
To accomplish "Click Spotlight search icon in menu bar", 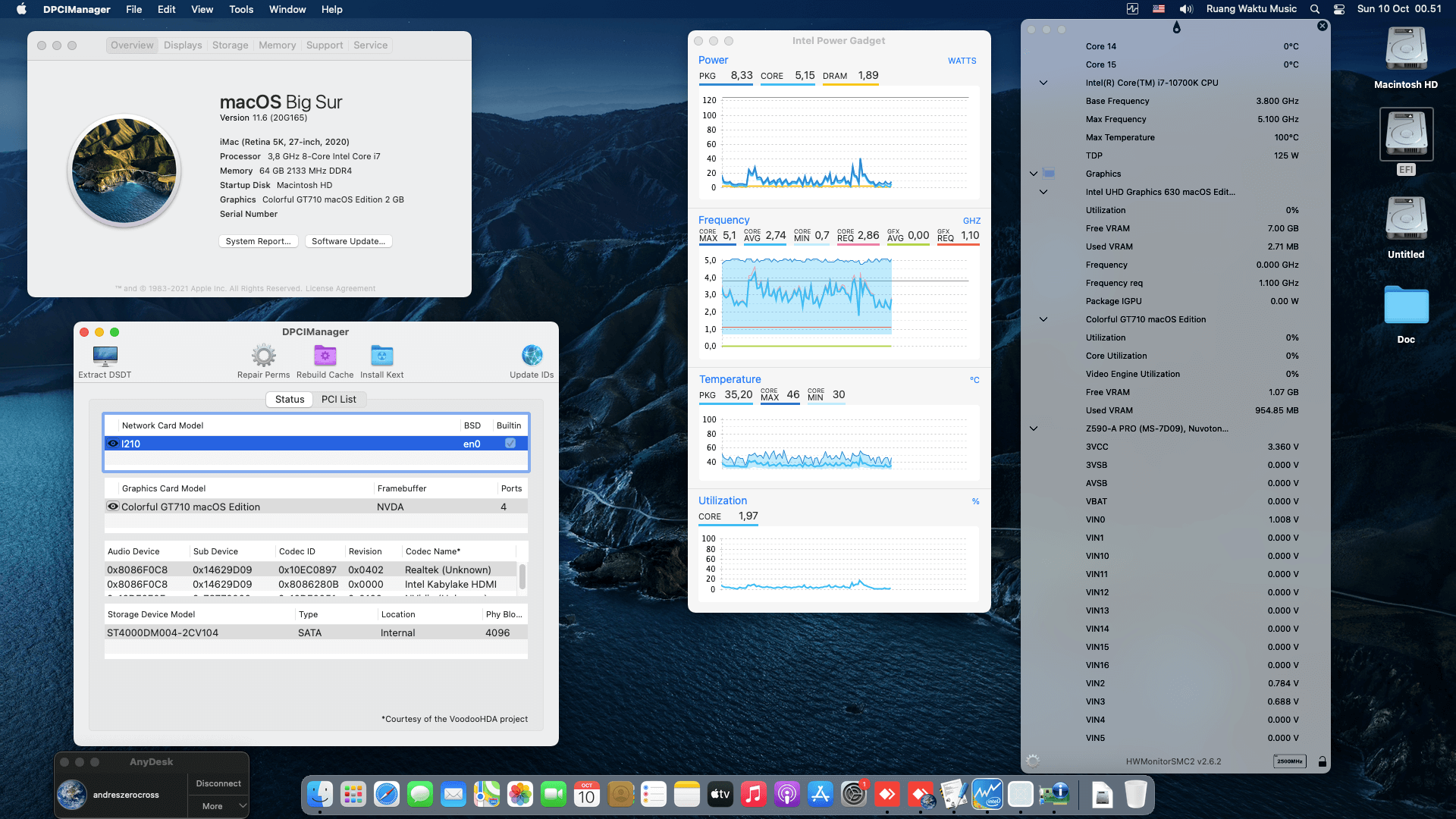I will click(1314, 9).
